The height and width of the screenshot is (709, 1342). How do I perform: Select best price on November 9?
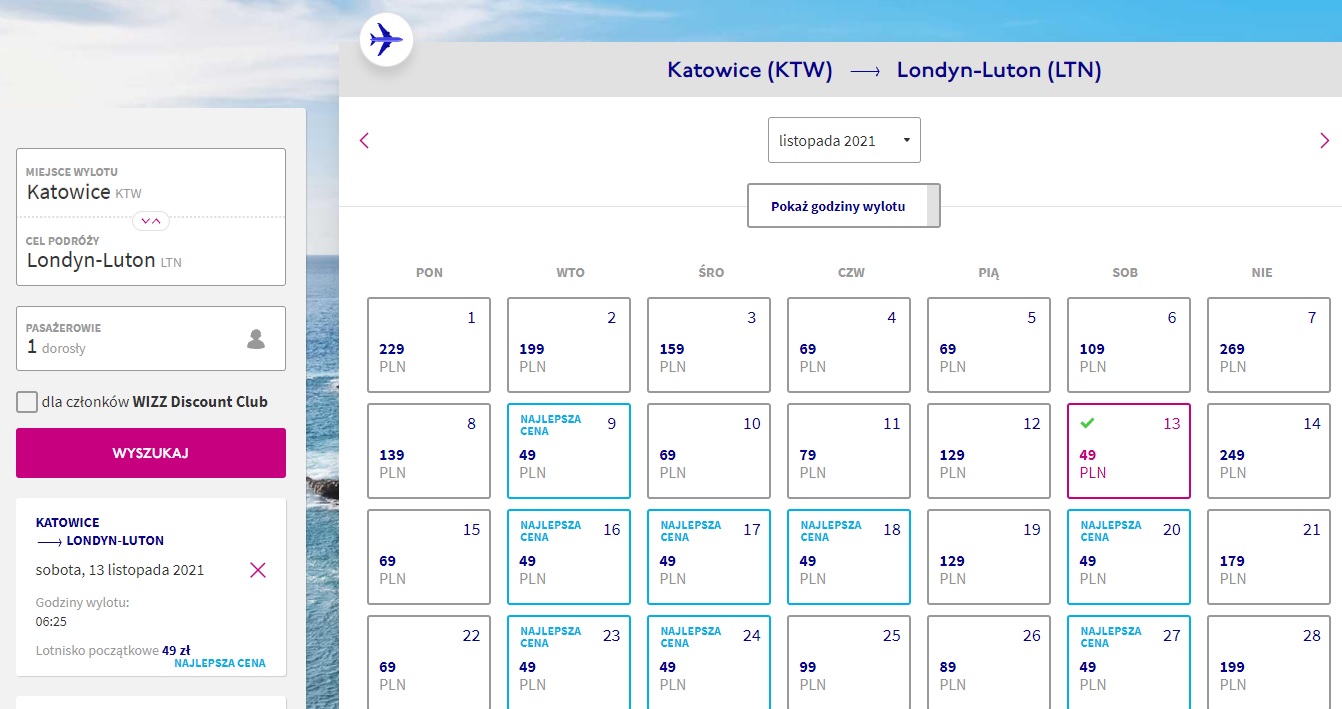(x=569, y=451)
